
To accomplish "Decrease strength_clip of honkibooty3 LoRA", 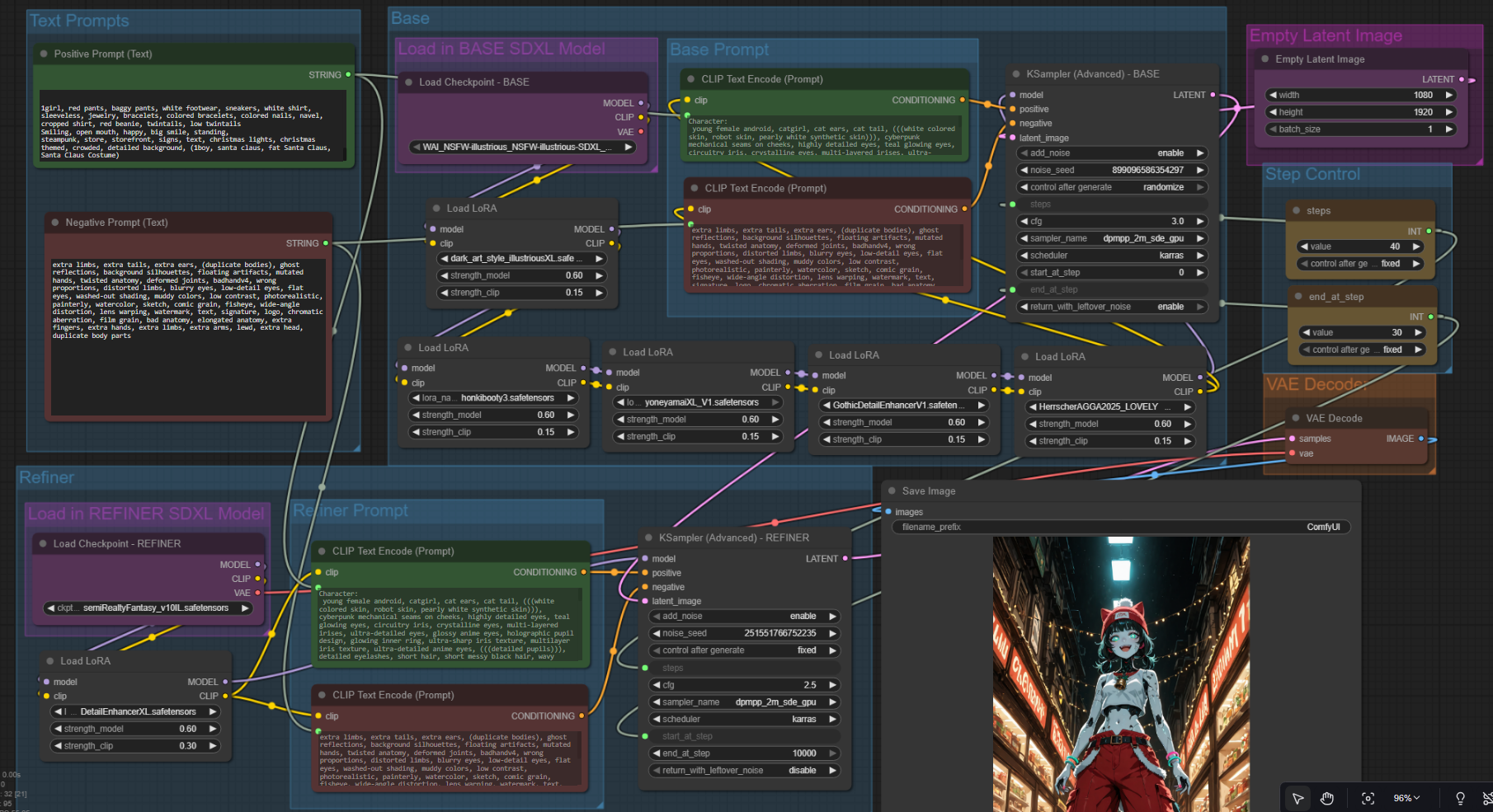I will 416,432.
